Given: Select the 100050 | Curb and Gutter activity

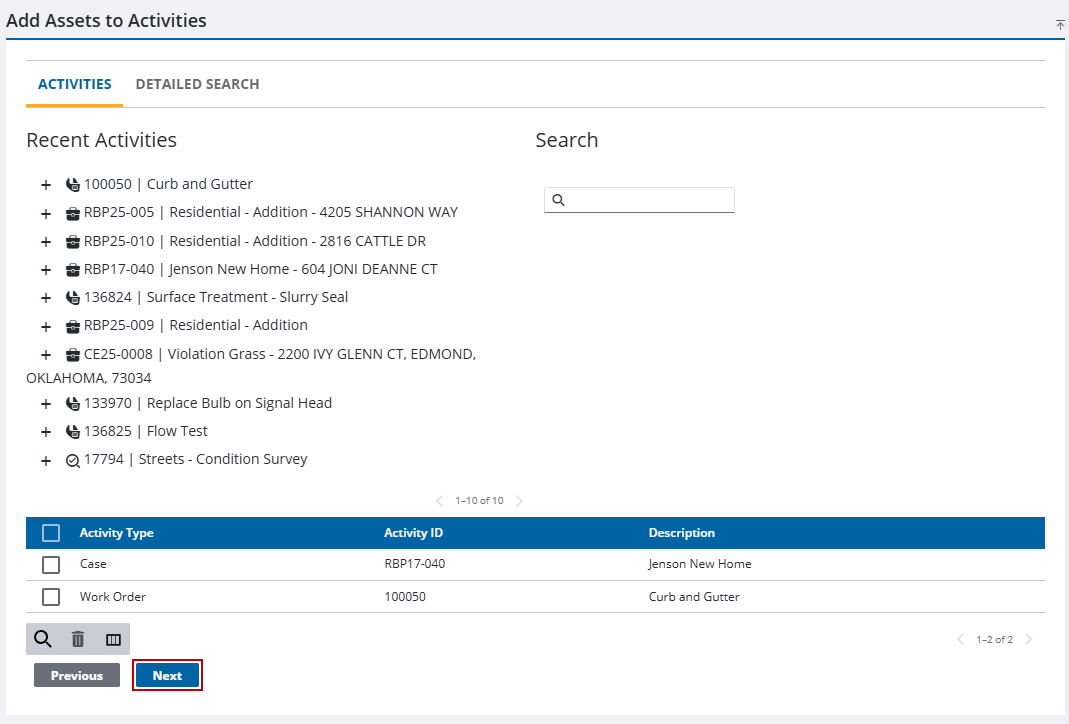Looking at the screenshot, I should [168, 184].
